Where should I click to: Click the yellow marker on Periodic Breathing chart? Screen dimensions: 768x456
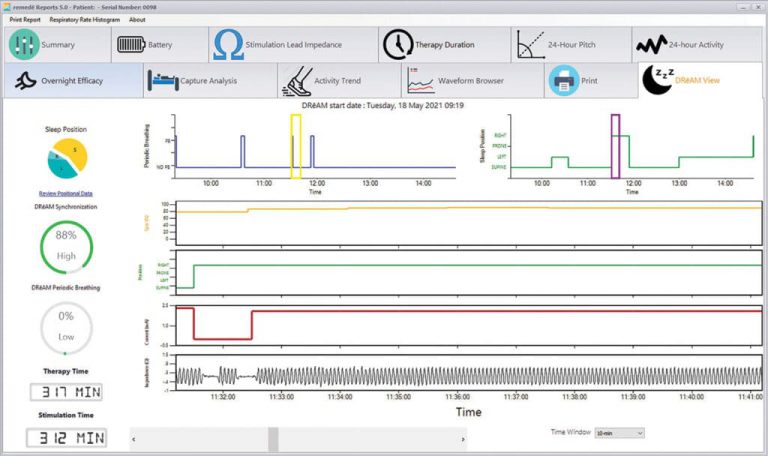[296, 146]
